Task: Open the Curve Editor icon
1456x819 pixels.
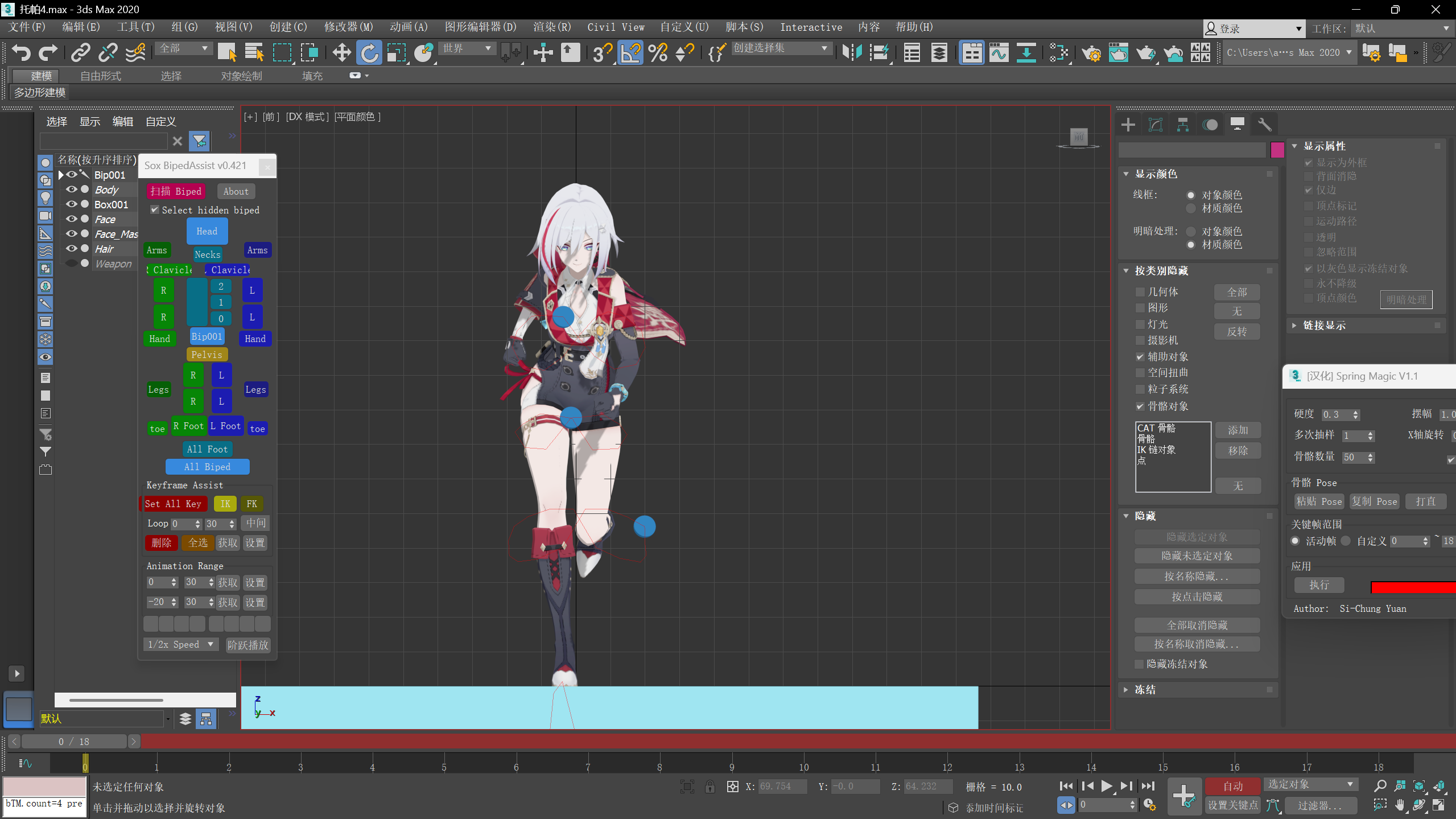Action: click(x=999, y=52)
